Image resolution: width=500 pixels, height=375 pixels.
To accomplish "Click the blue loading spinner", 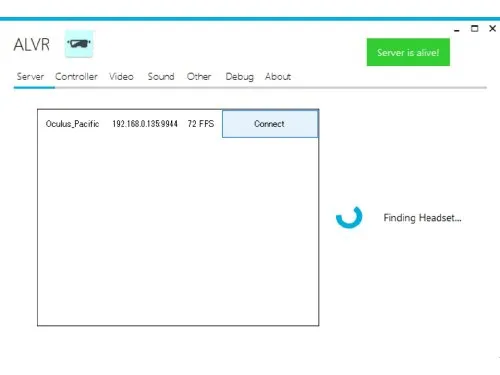I will (x=349, y=217).
